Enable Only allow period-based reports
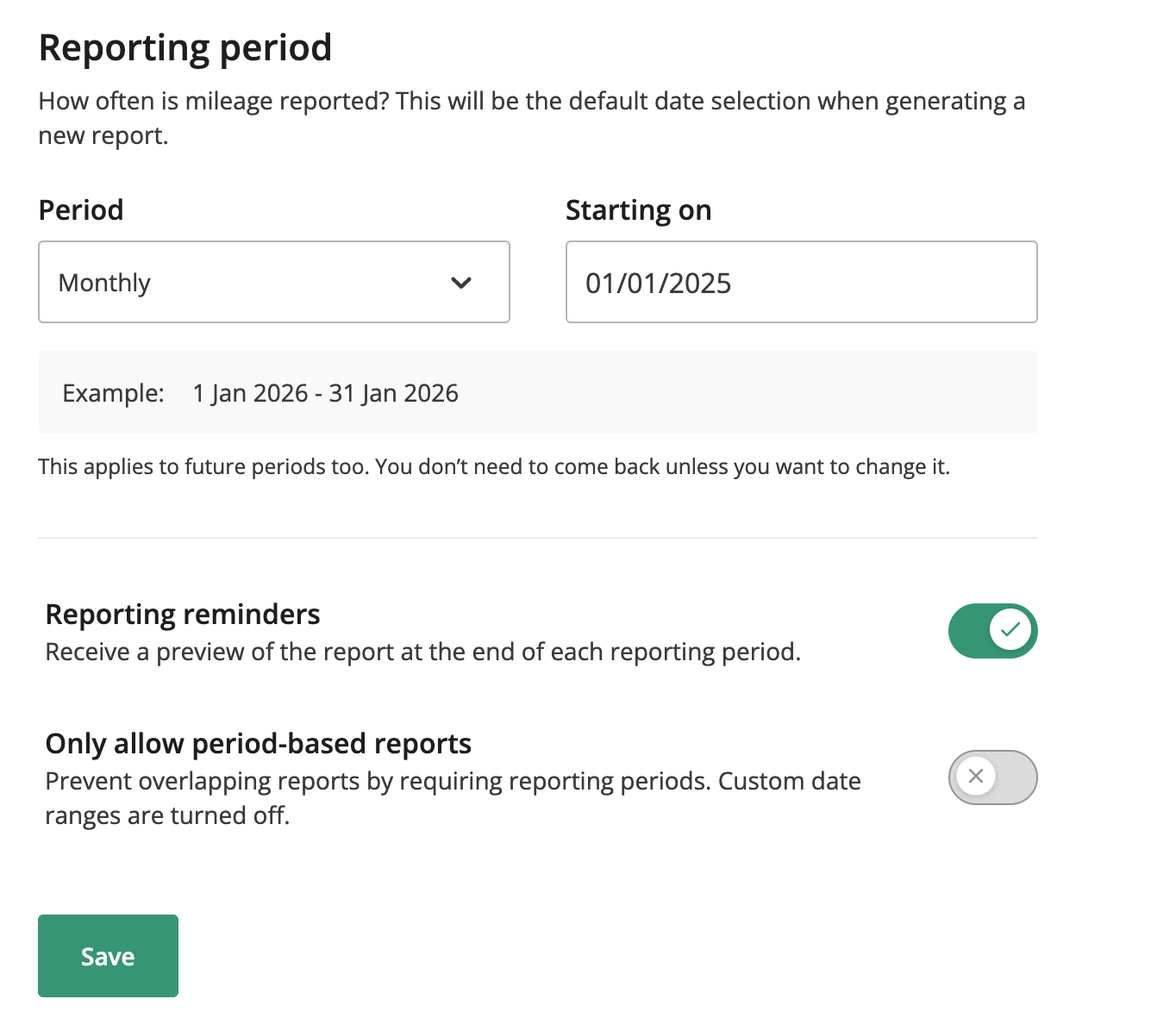This screenshot has height=1024, width=1176. point(992,777)
